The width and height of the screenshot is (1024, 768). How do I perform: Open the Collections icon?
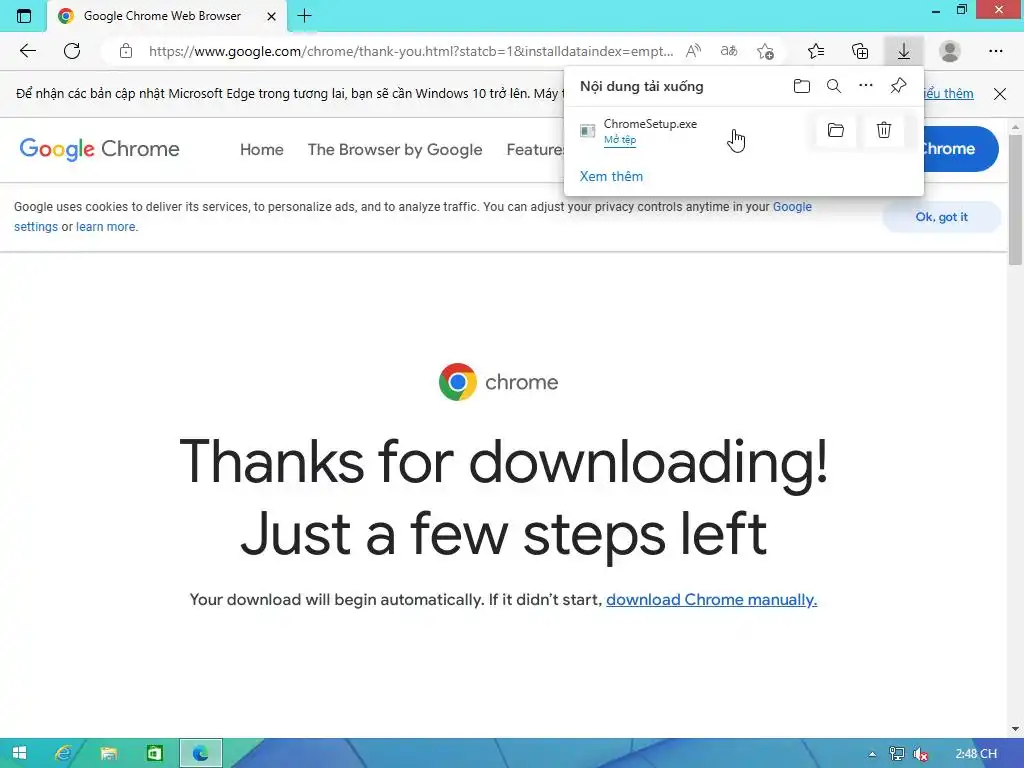tap(860, 51)
